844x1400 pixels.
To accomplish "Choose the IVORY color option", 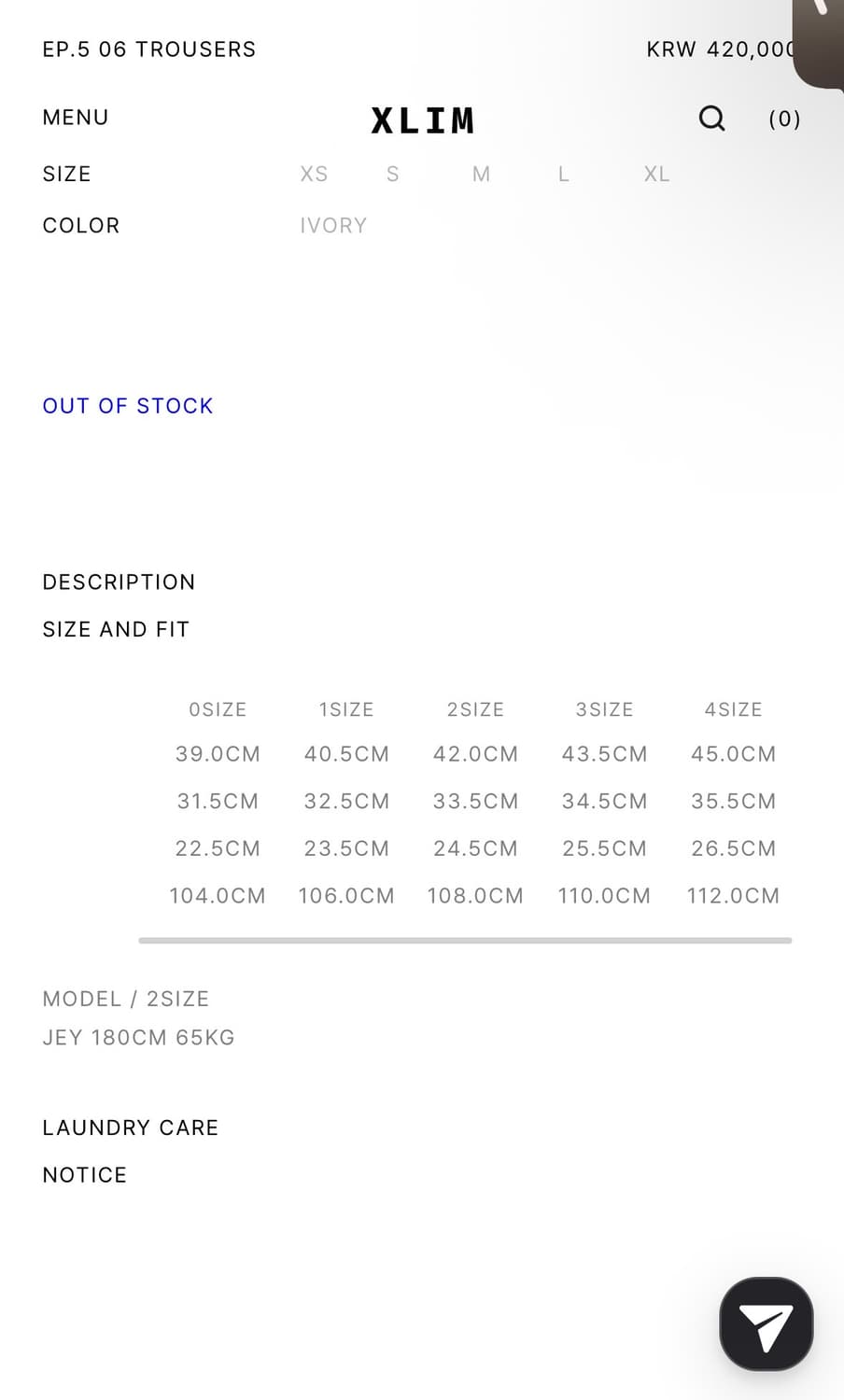I will [333, 226].
